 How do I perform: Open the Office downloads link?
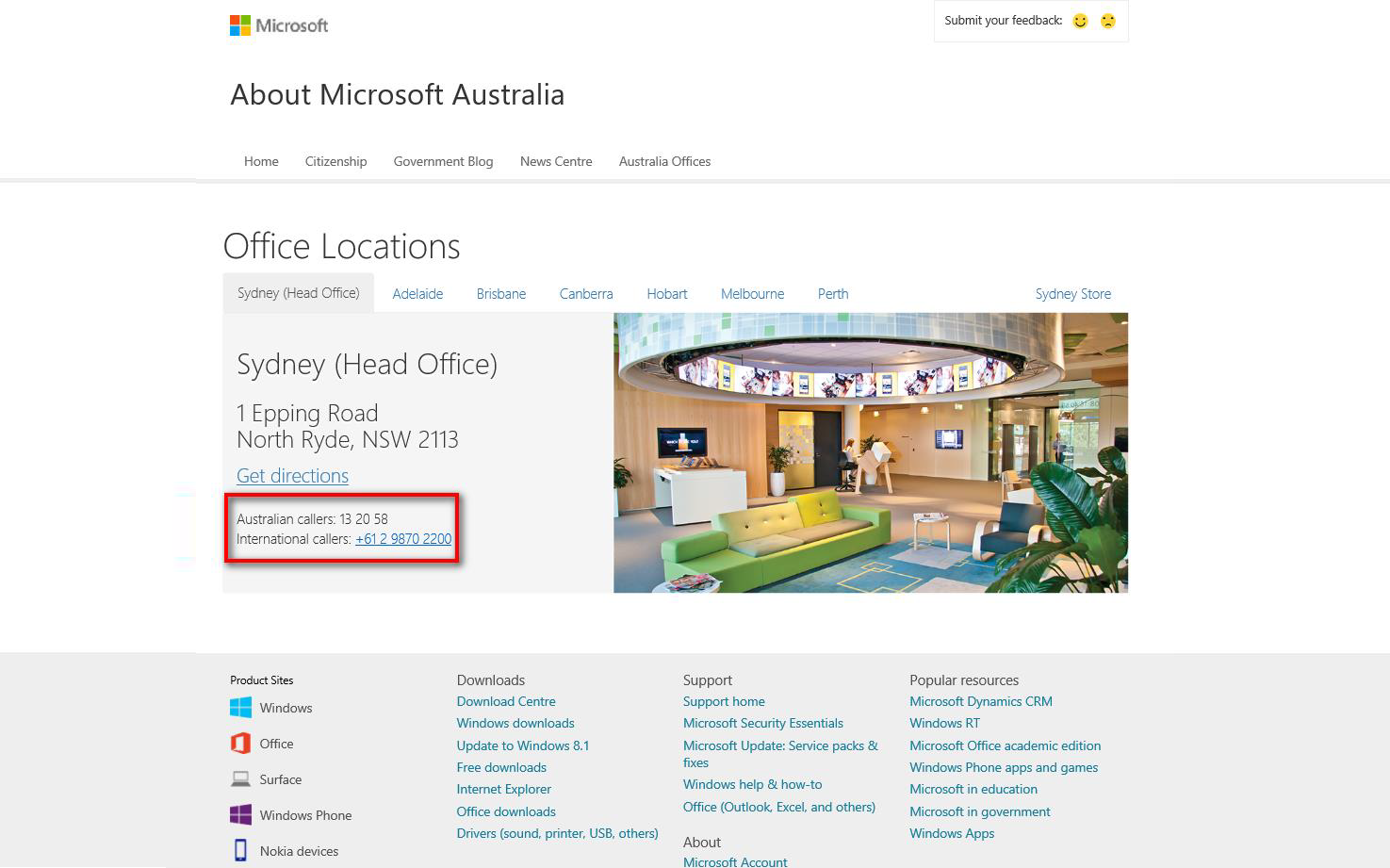click(506, 811)
